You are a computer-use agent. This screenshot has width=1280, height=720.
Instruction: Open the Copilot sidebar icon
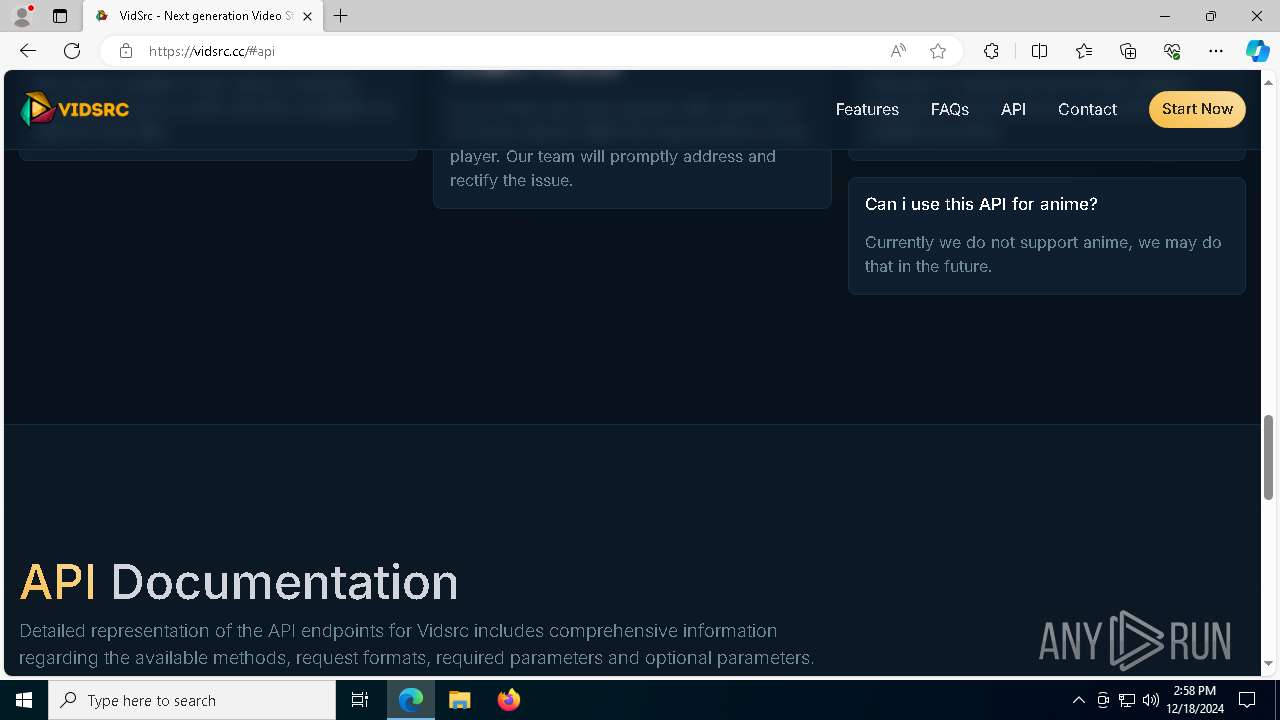[1257, 51]
